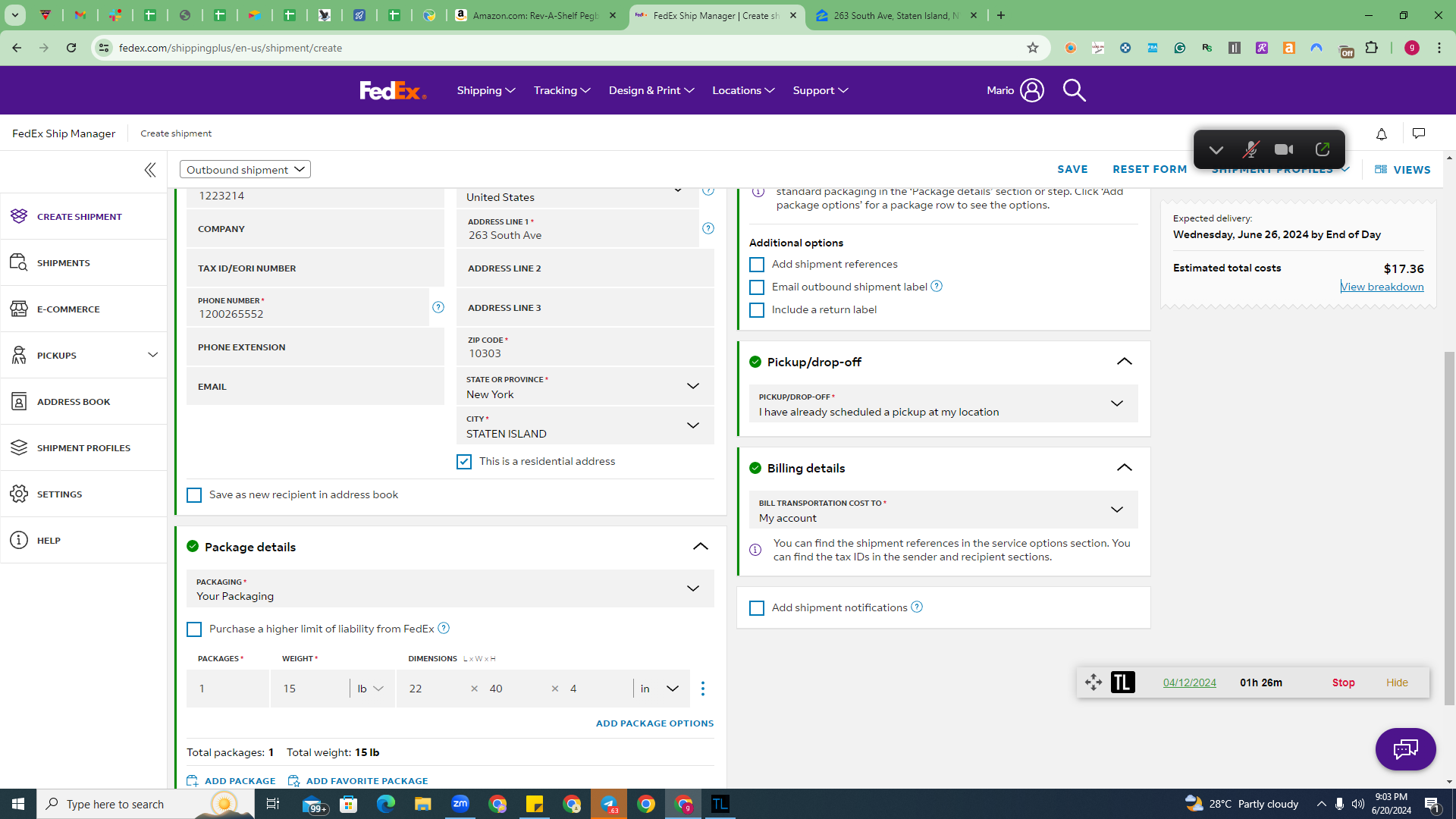1456x819 pixels.
Task: Open View breakdown link
Action: tap(1382, 287)
